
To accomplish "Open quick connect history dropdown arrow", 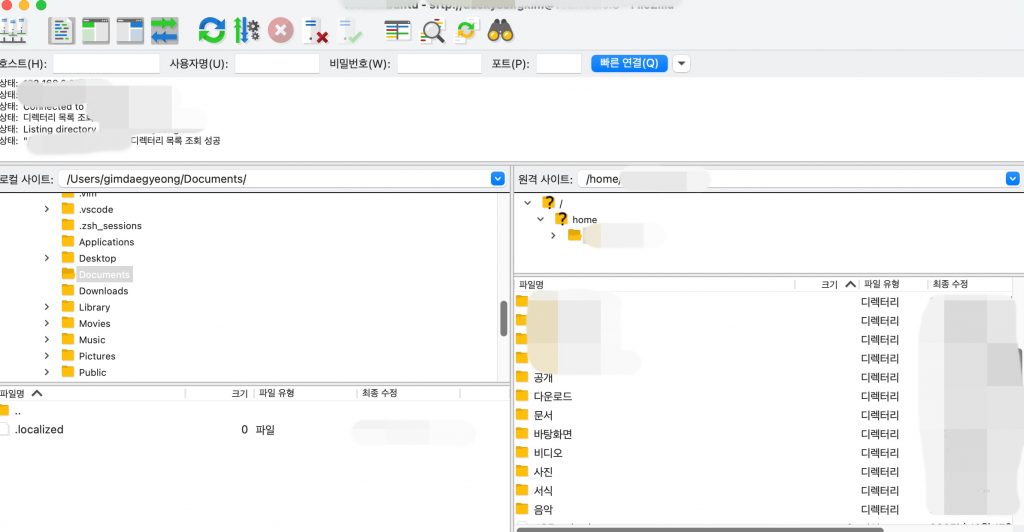I will [681, 63].
